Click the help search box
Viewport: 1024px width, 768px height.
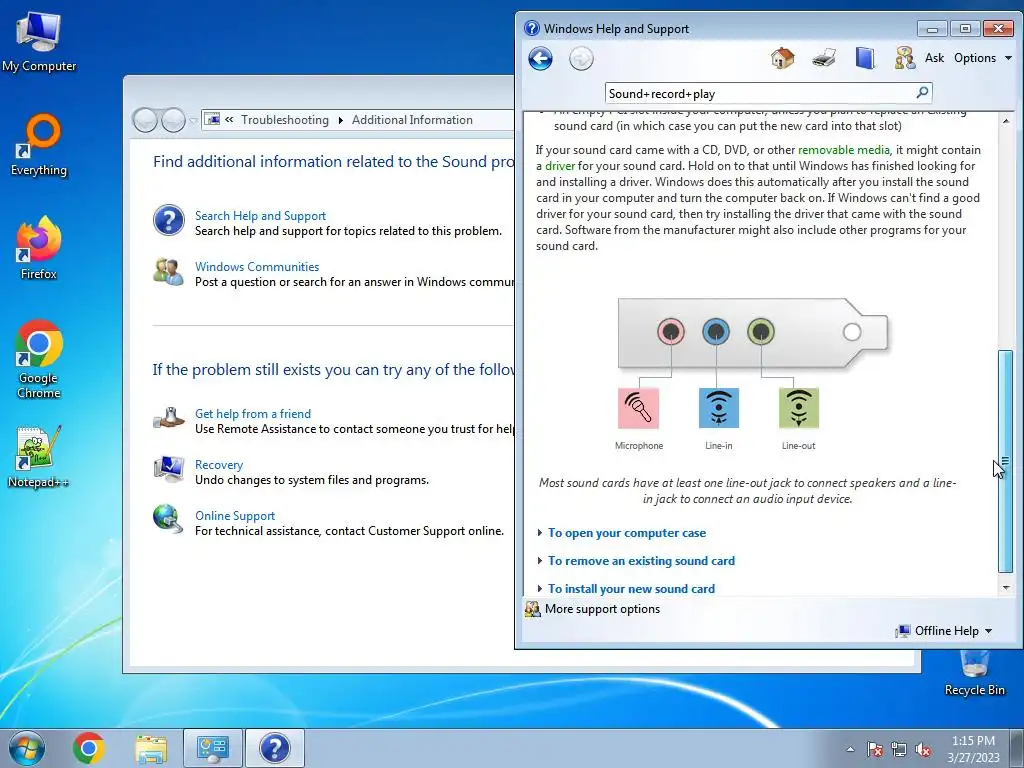pyautogui.click(x=760, y=93)
